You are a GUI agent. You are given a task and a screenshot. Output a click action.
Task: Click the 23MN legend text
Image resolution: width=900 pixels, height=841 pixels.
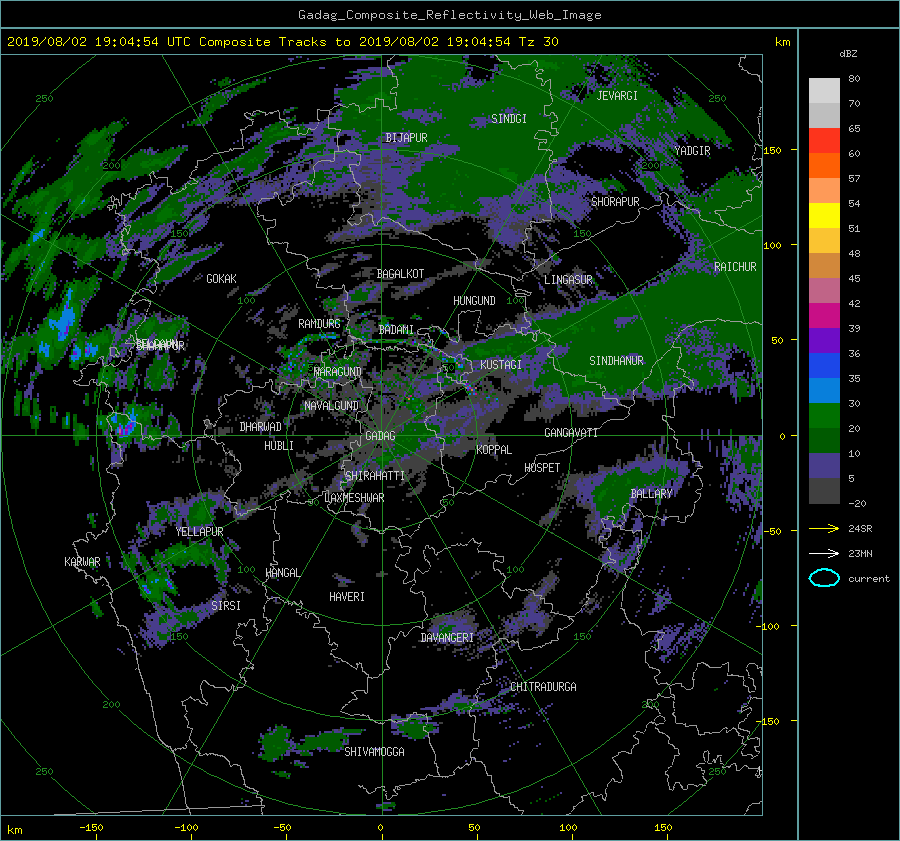(860, 554)
